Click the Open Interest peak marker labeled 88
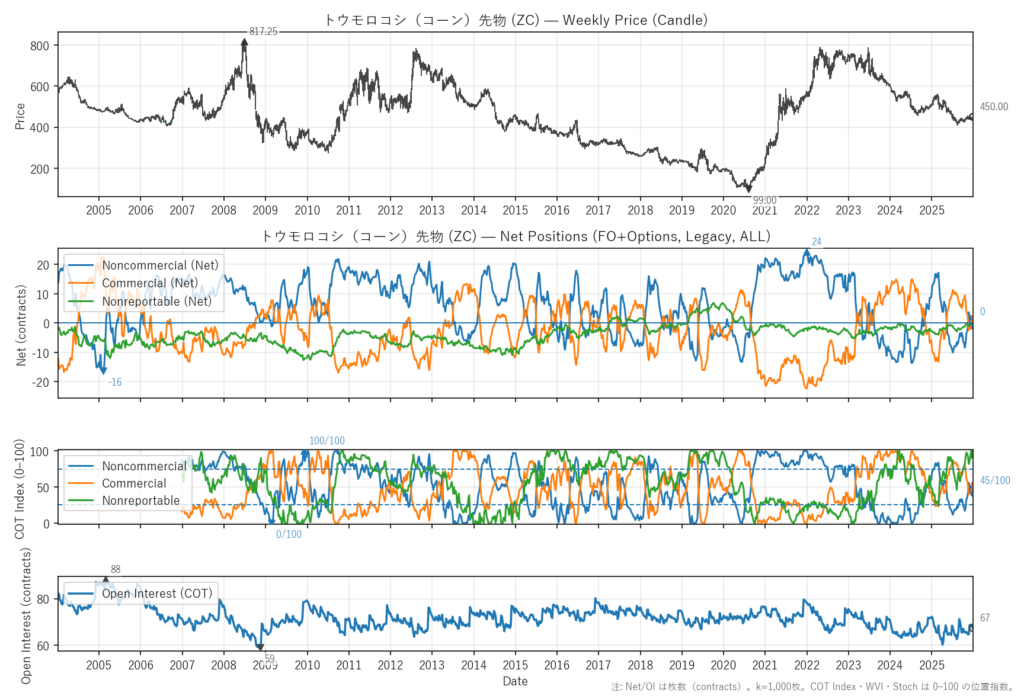This screenshot has width=1024, height=699. (x=107, y=579)
